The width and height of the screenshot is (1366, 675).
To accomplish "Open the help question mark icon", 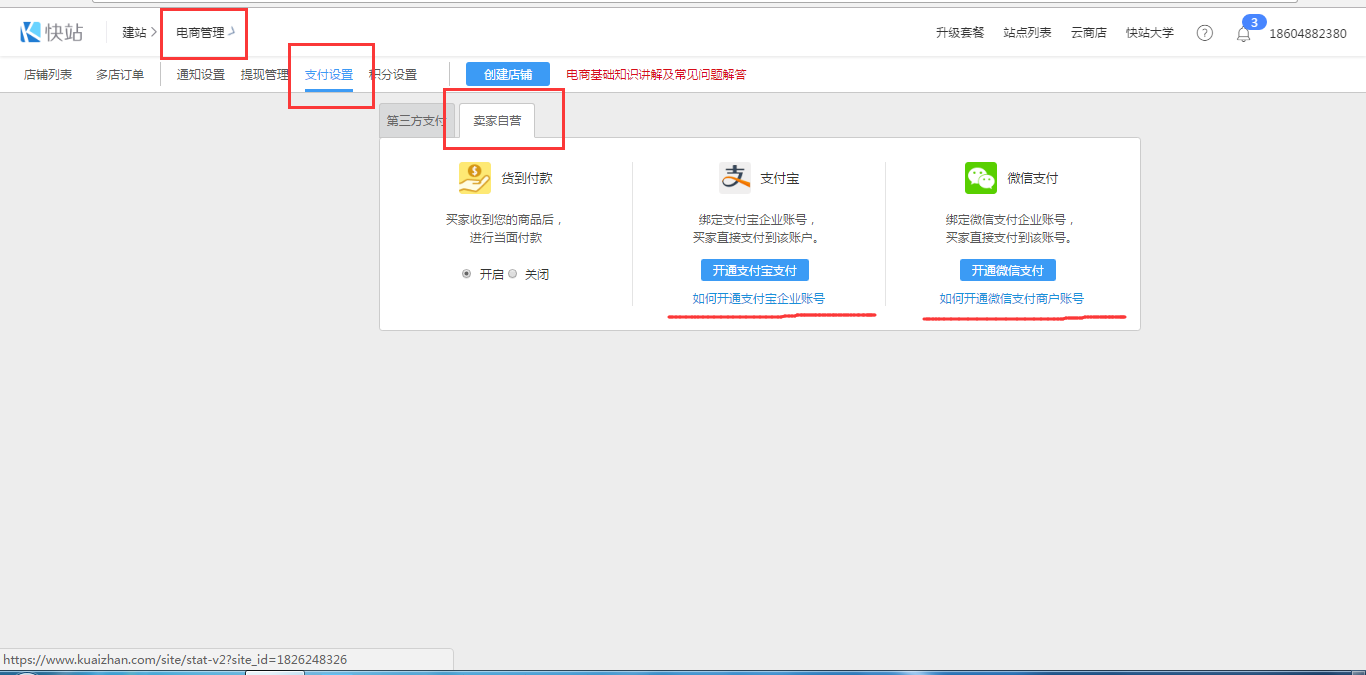I will pos(1205,33).
